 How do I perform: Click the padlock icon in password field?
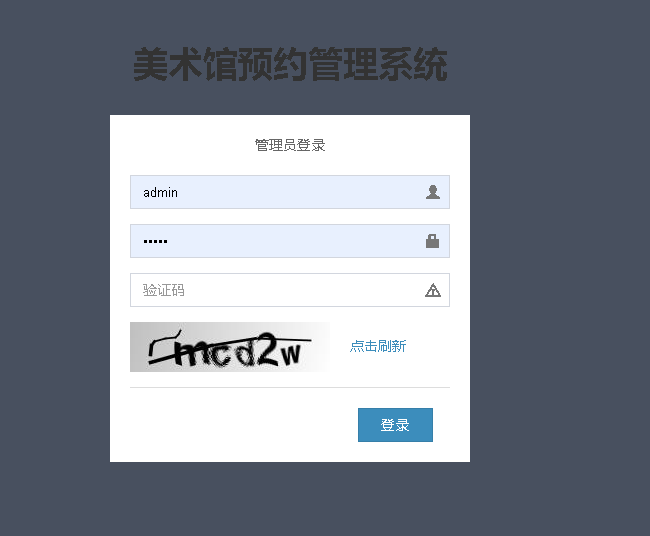coord(432,241)
